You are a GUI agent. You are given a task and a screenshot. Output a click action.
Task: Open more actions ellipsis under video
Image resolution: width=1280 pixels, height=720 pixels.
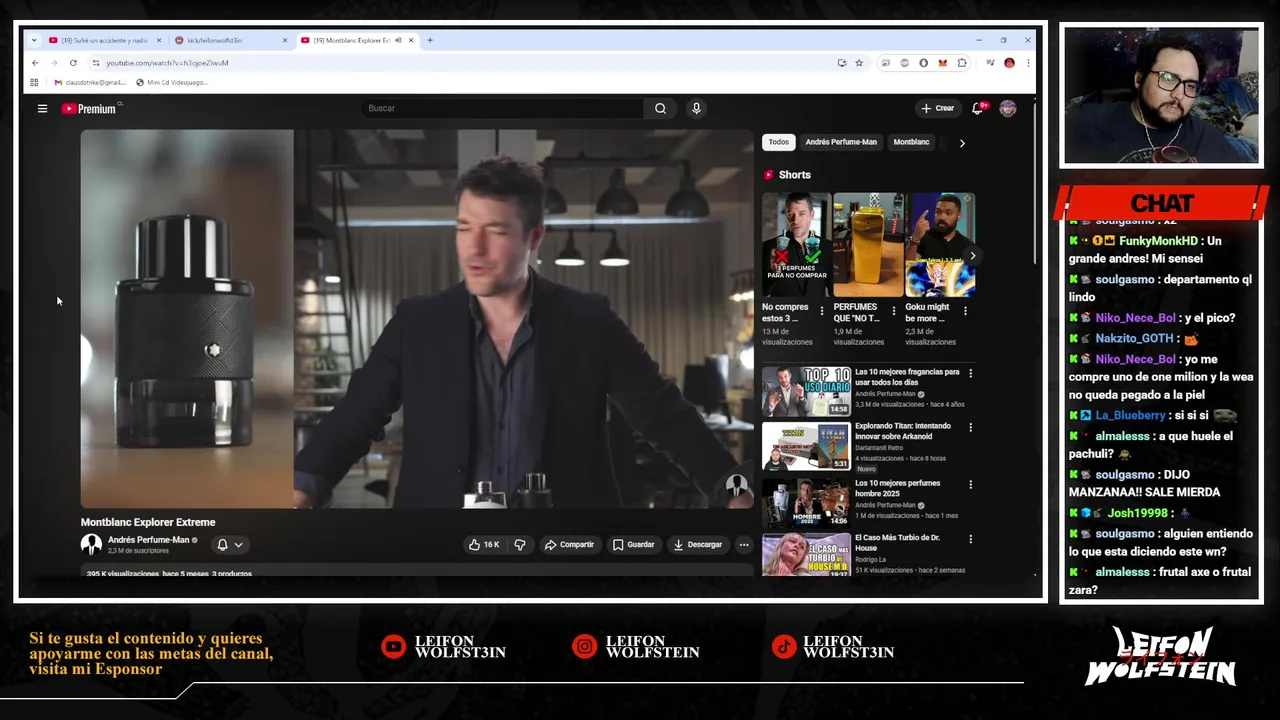(743, 545)
